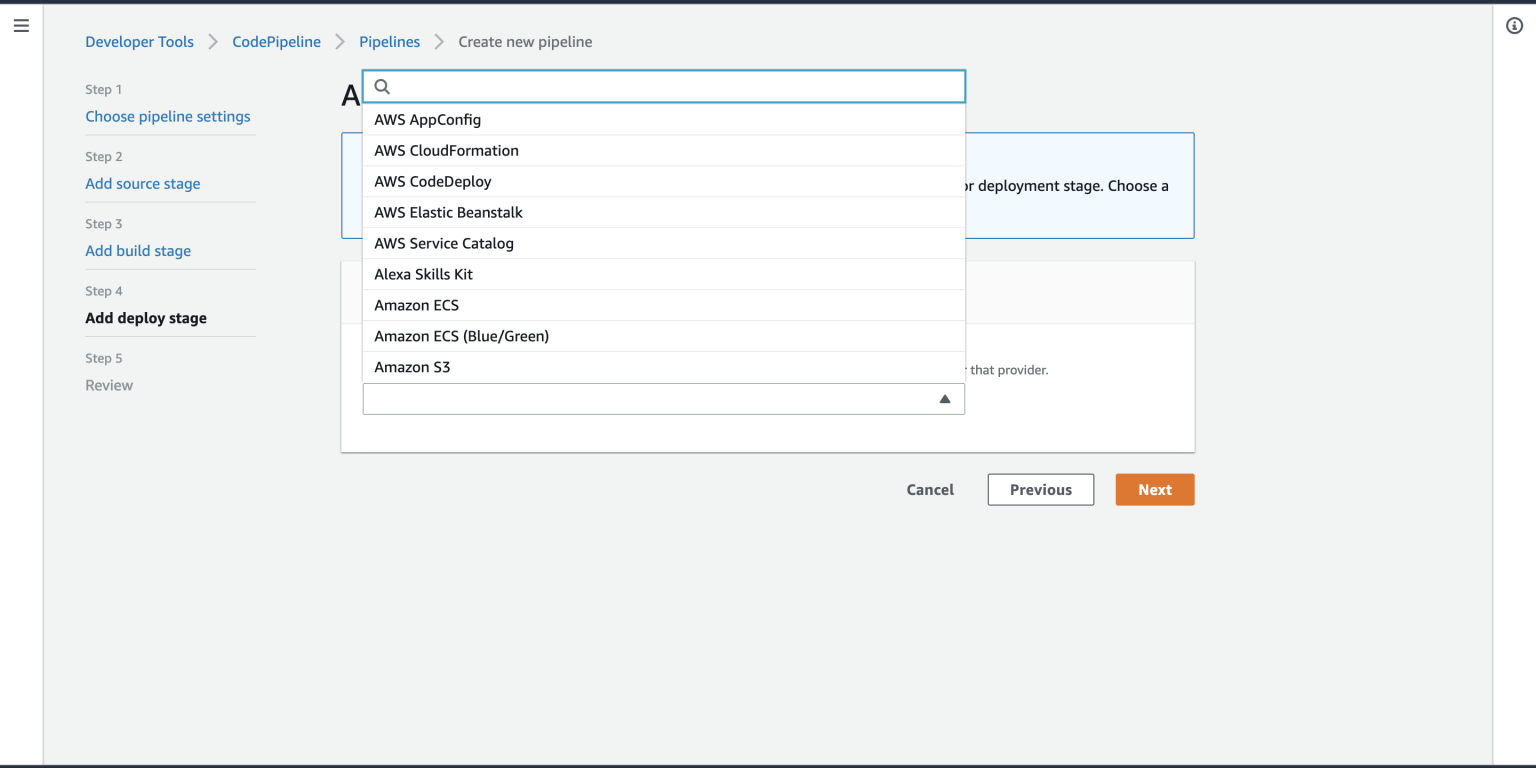The image size is (1536, 768).
Task: Choose Amazon ECS as deploy provider
Action: [x=416, y=305]
